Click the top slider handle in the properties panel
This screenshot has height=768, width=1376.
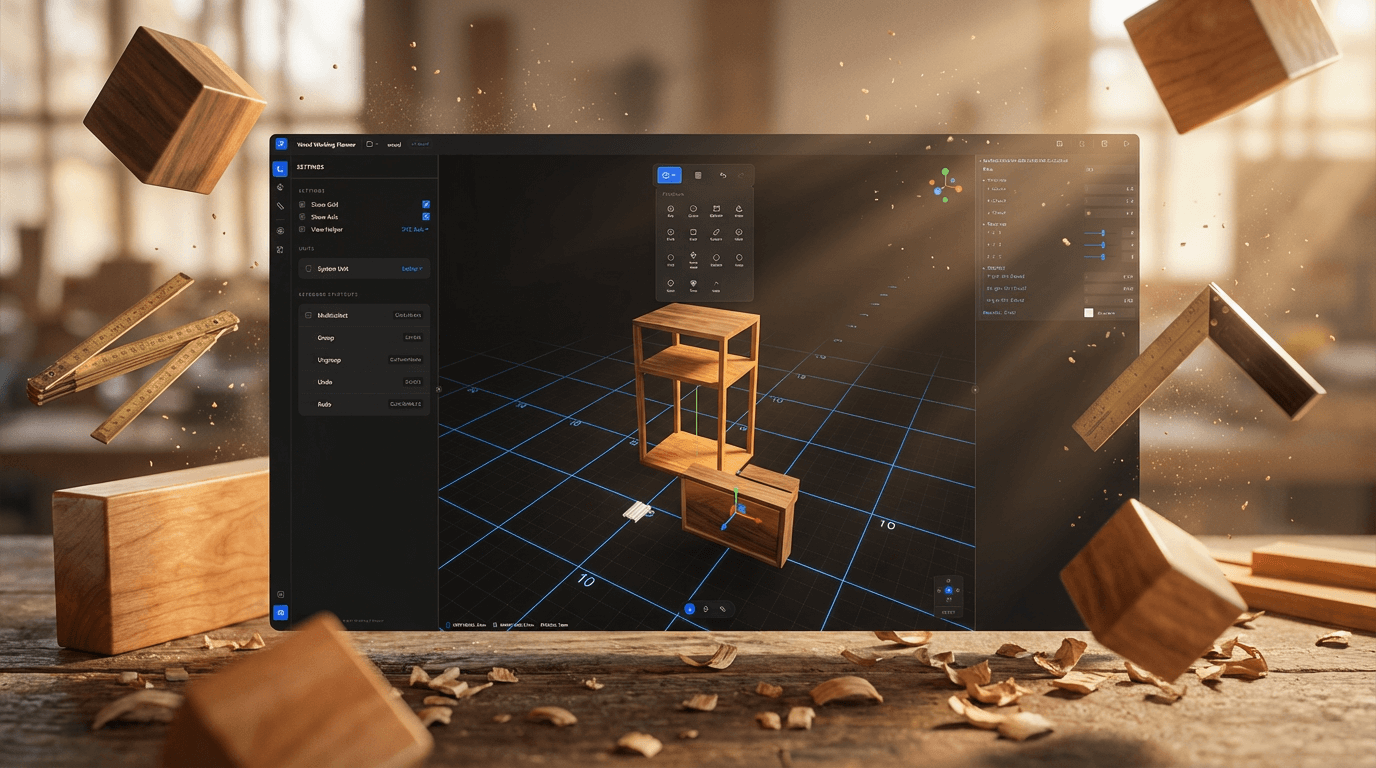(1103, 233)
